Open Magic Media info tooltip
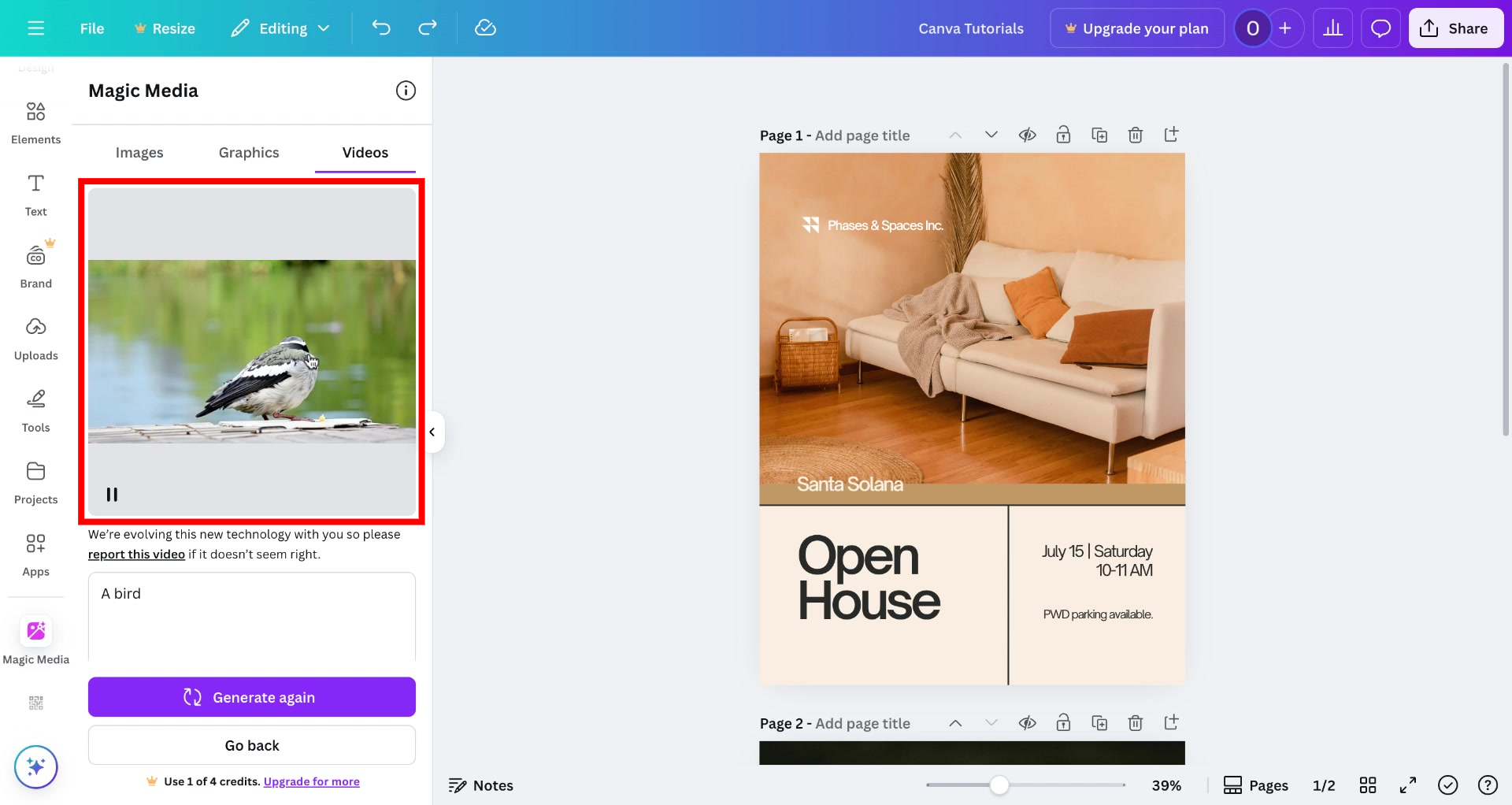 [406, 90]
